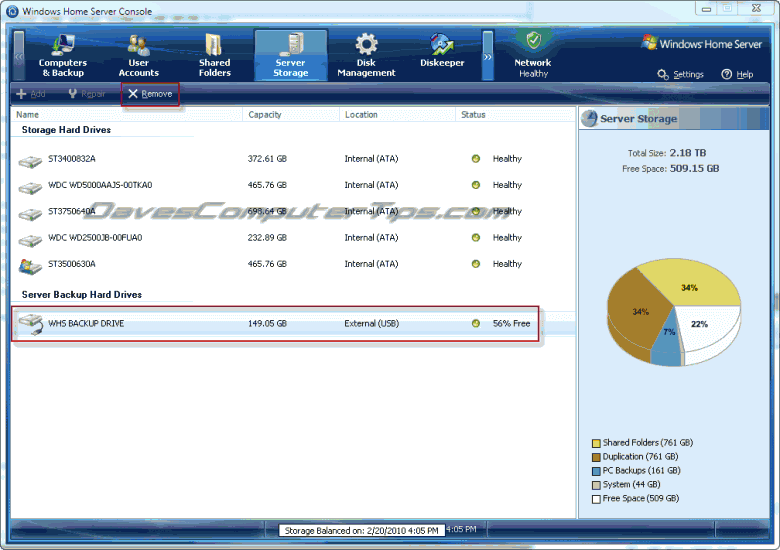Click health status icon for ST3500630A
This screenshot has width=780, height=550.
click(476, 264)
